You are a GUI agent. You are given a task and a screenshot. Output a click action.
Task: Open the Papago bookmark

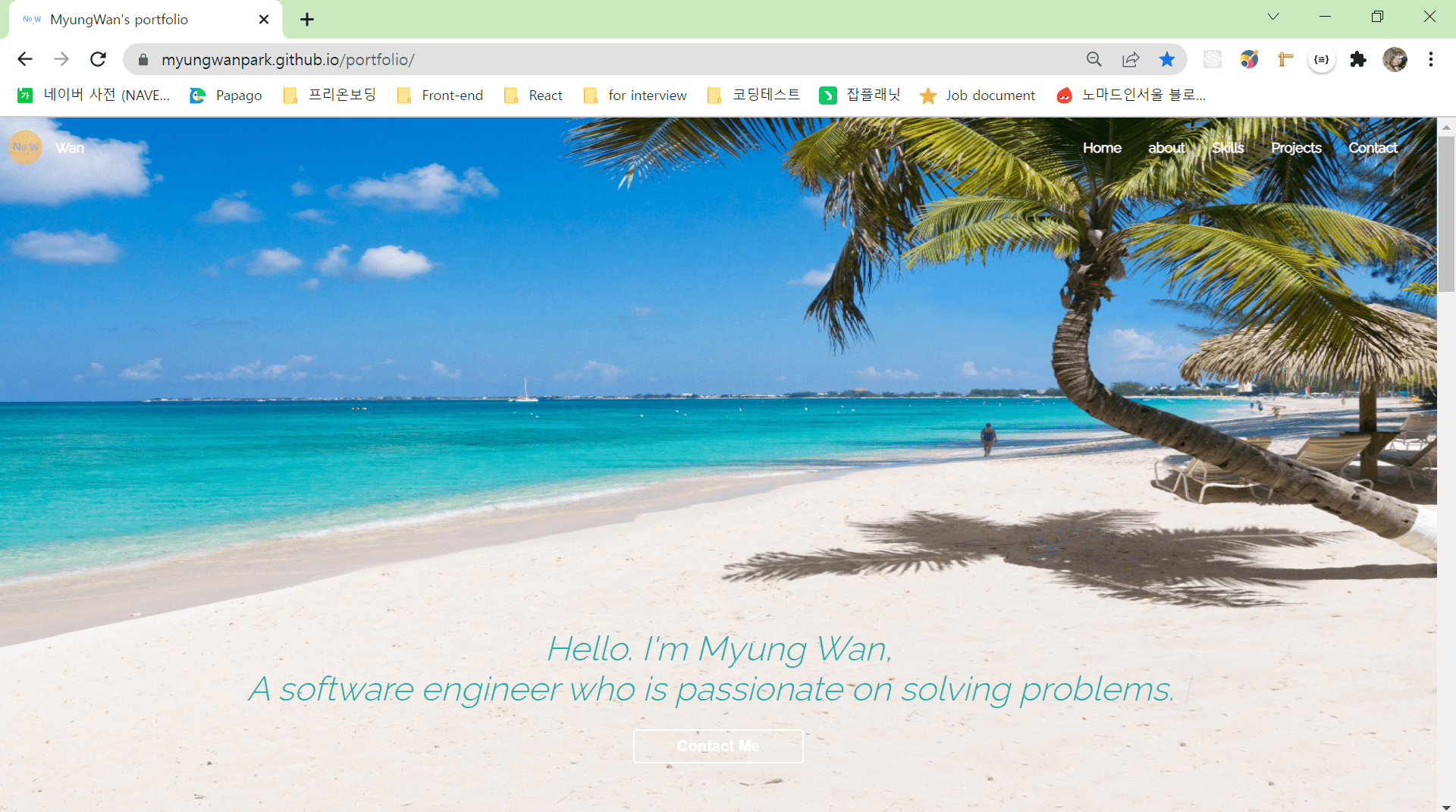(x=226, y=95)
